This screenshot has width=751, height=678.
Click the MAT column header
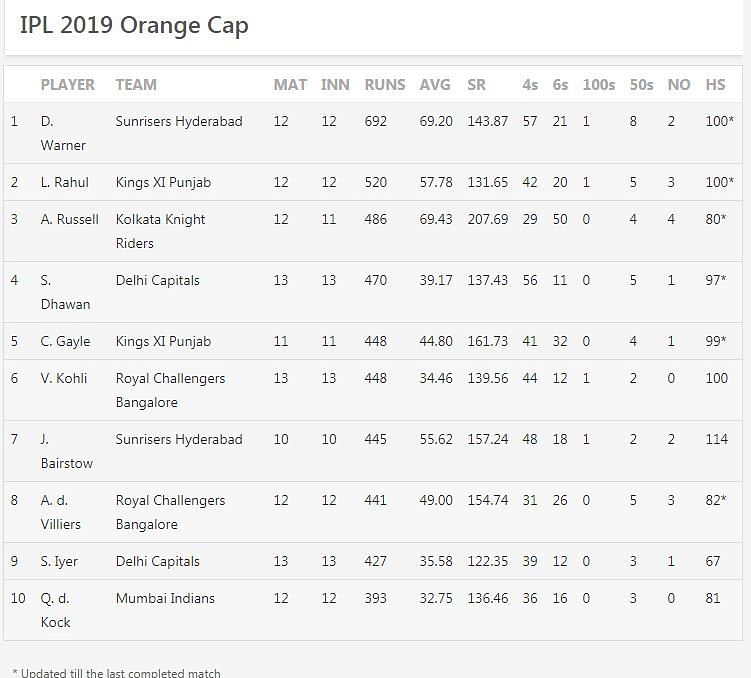[290, 85]
